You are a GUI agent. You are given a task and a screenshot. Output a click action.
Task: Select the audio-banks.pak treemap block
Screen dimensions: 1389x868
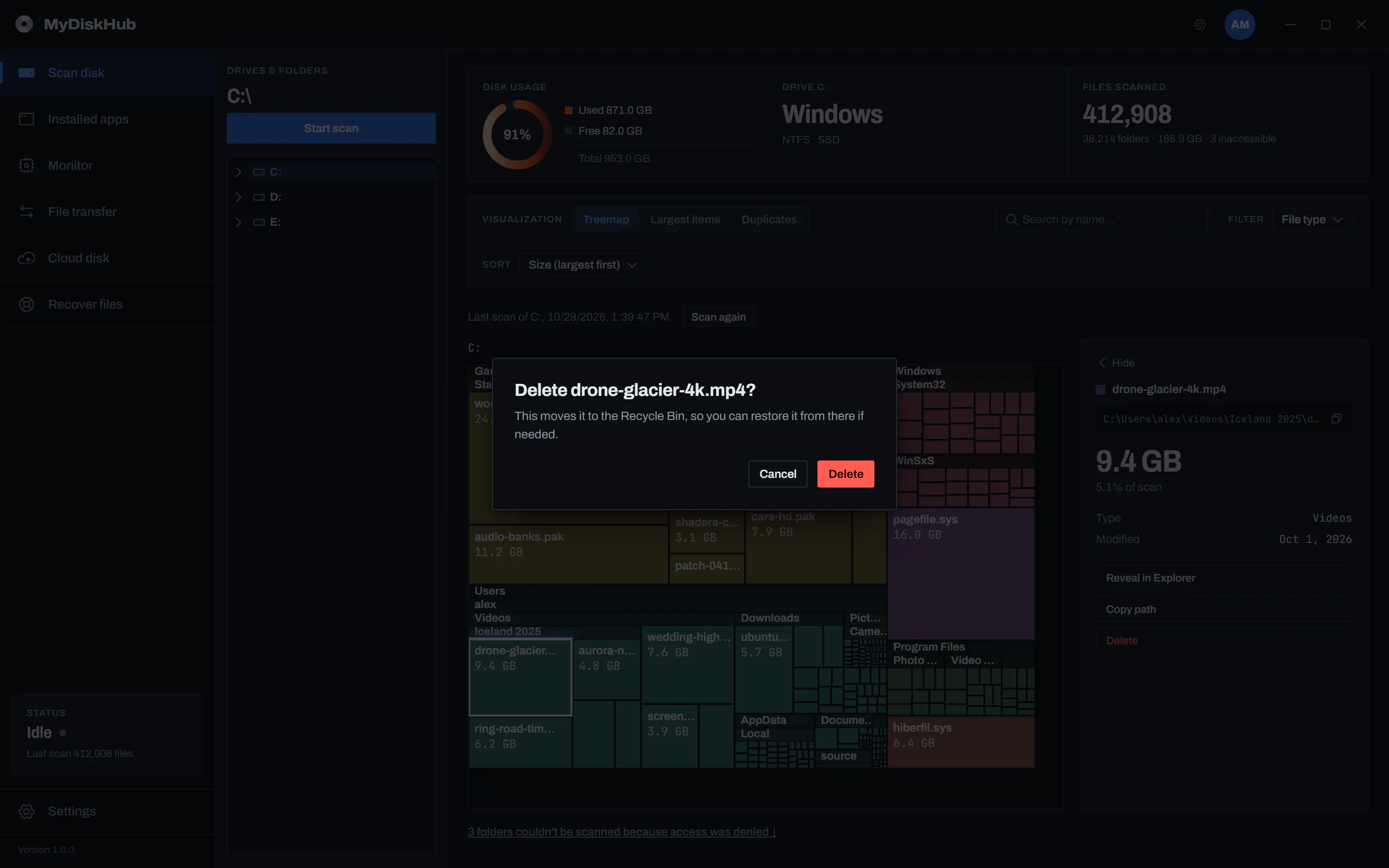[x=568, y=555]
